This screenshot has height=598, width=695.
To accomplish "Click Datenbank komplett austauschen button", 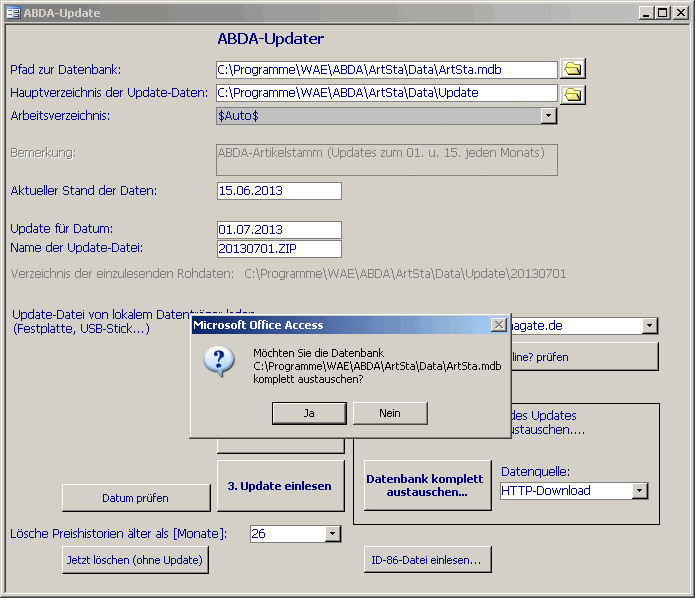I will (x=427, y=485).
